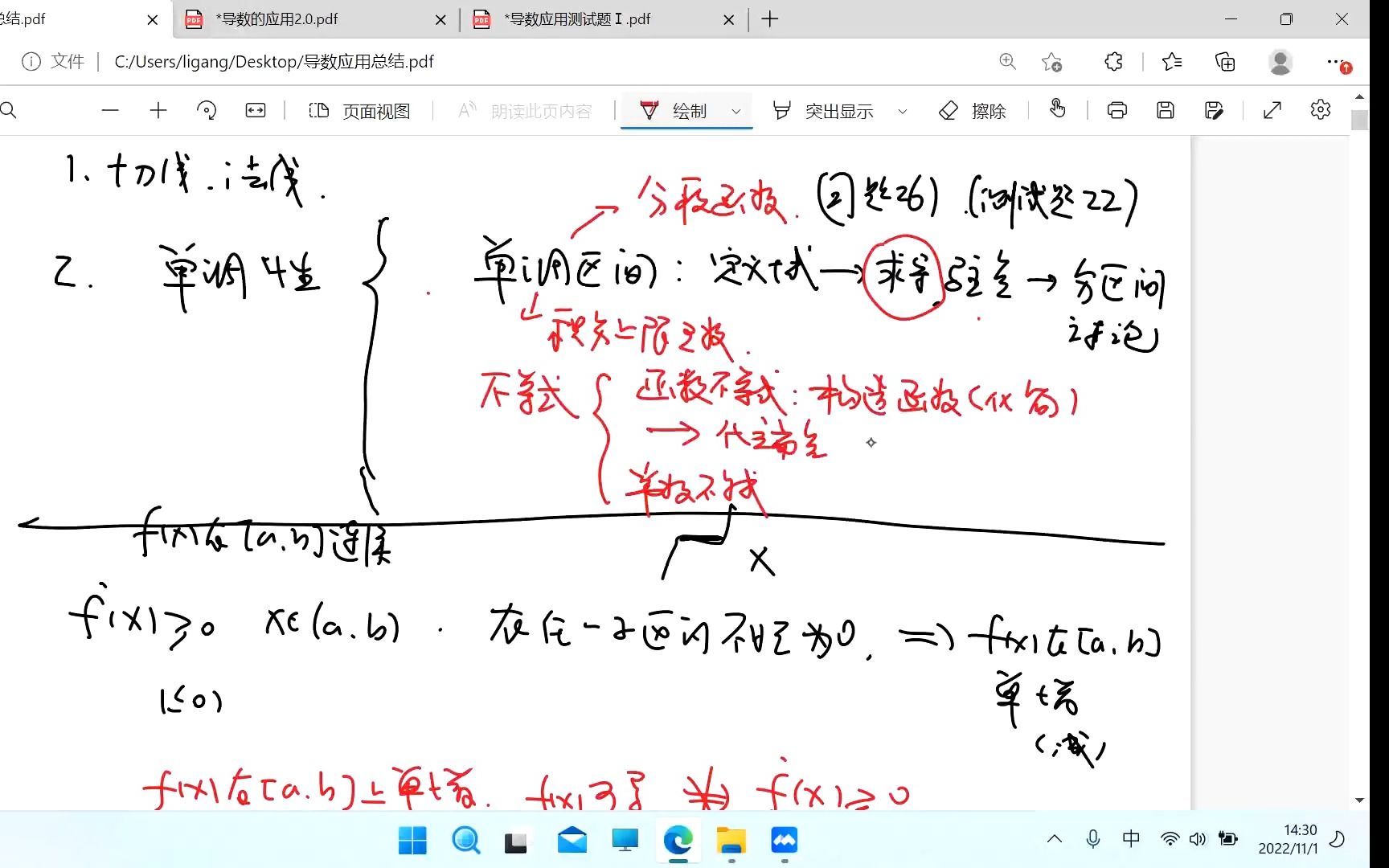This screenshot has height=868, width=1389.
Task: Print the PDF document
Action: coord(1117,110)
